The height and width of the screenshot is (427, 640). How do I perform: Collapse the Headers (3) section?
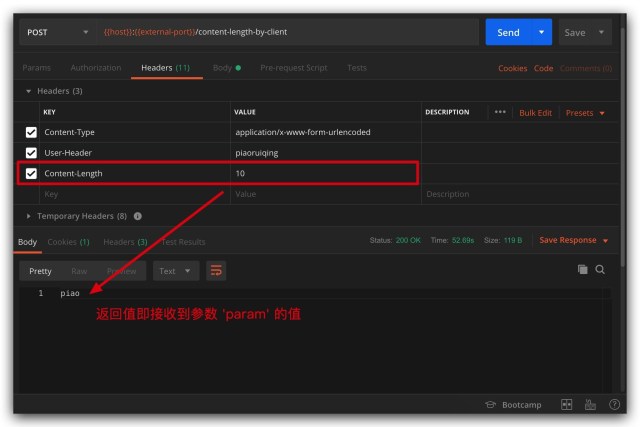(28, 91)
